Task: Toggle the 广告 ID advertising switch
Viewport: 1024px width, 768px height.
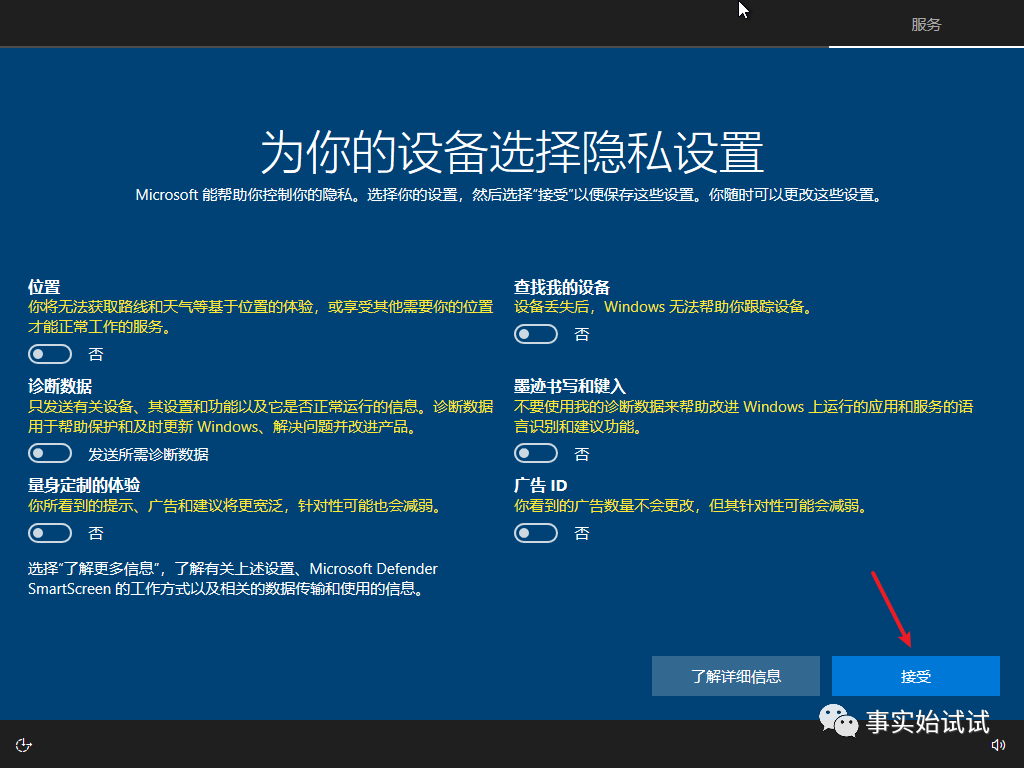Action: [x=536, y=533]
